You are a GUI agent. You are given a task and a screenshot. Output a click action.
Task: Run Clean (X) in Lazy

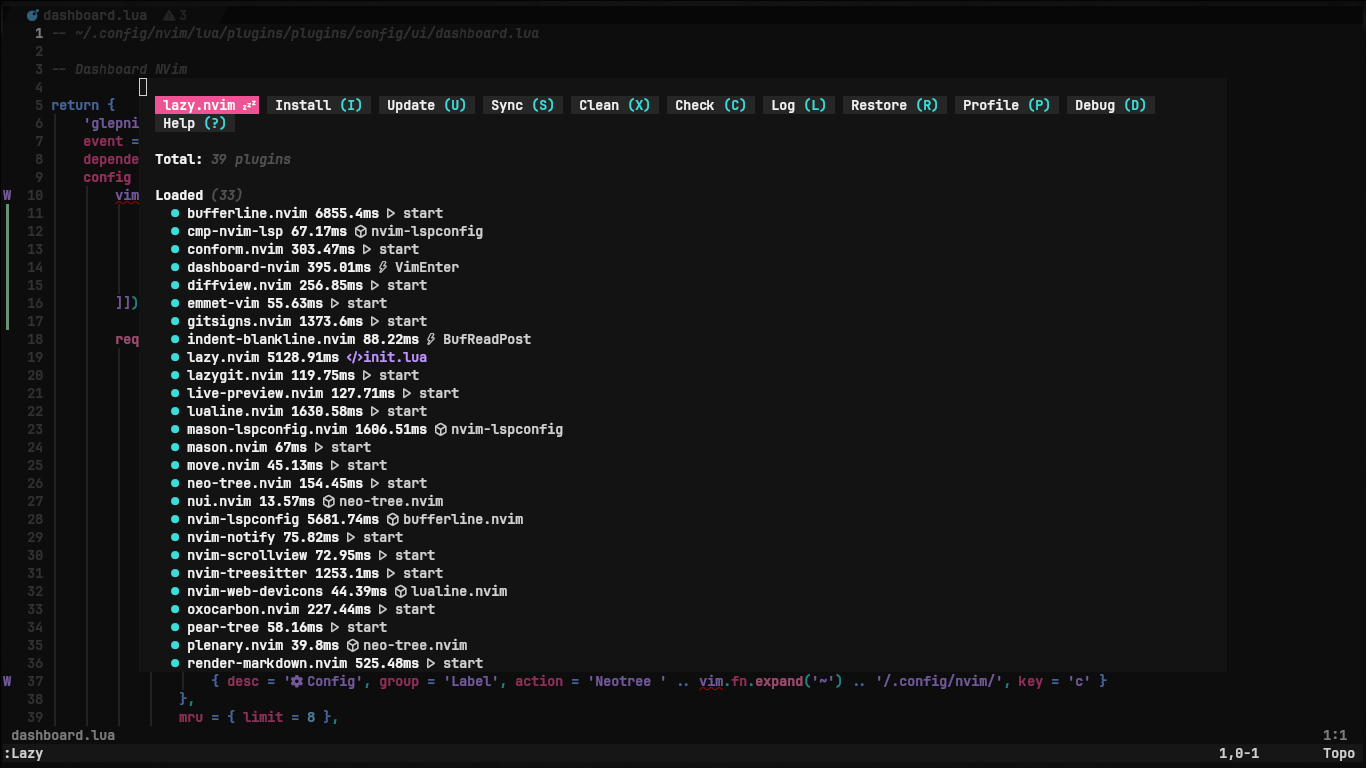point(615,105)
